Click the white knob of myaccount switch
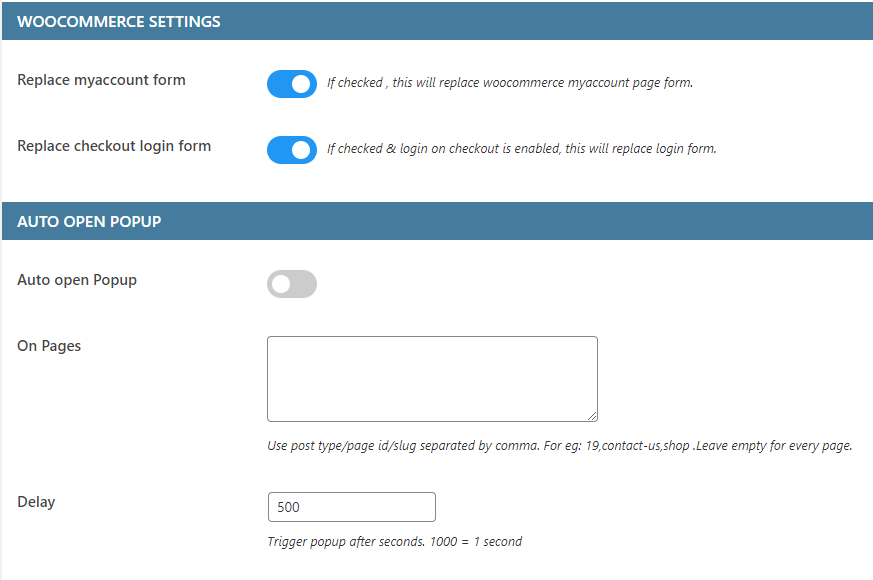Image resolution: width=873 pixels, height=580 pixels. tap(303, 84)
